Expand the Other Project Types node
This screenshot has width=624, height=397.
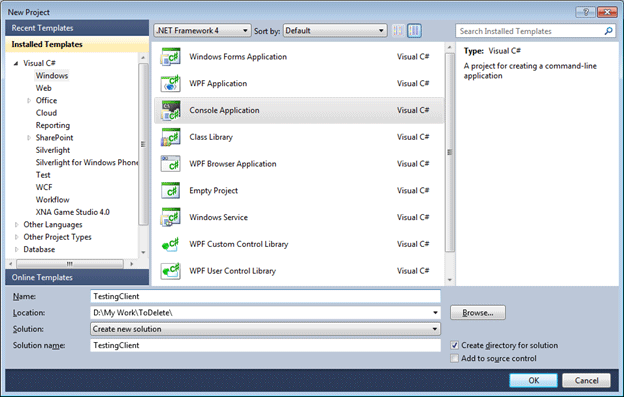point(16,237)
